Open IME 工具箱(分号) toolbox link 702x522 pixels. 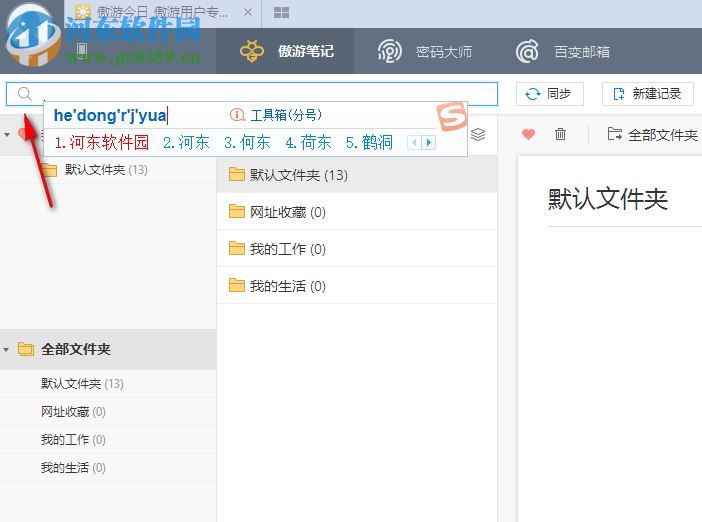pos(276,115)
